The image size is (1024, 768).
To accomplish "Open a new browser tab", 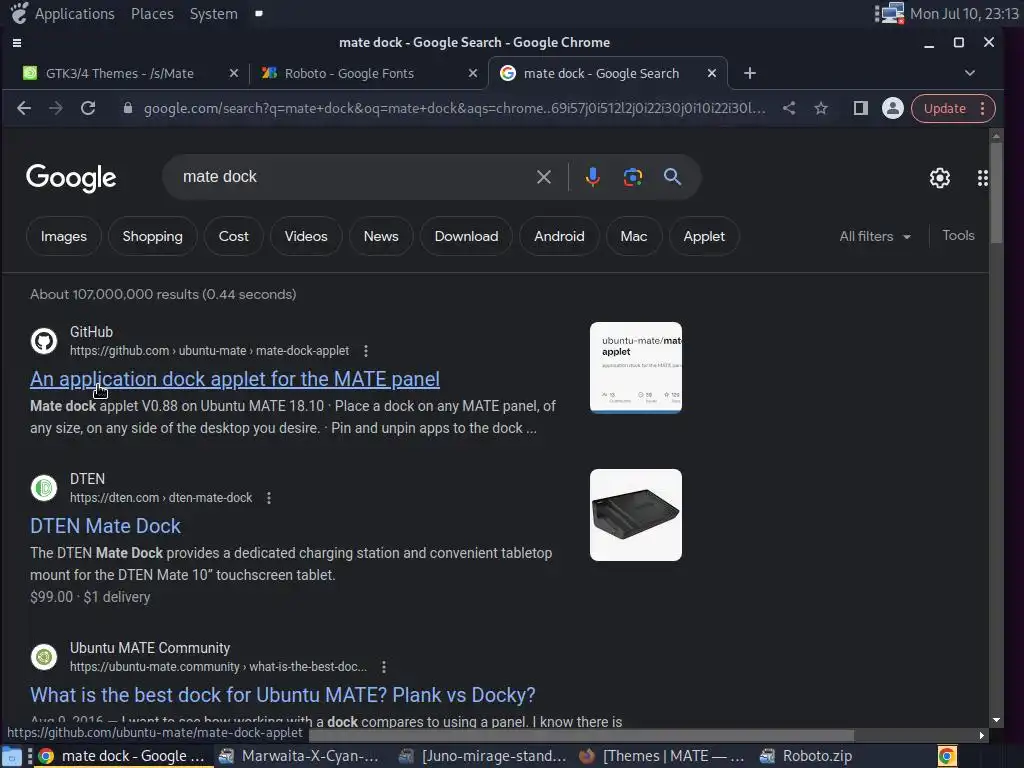I will [750, 73].
